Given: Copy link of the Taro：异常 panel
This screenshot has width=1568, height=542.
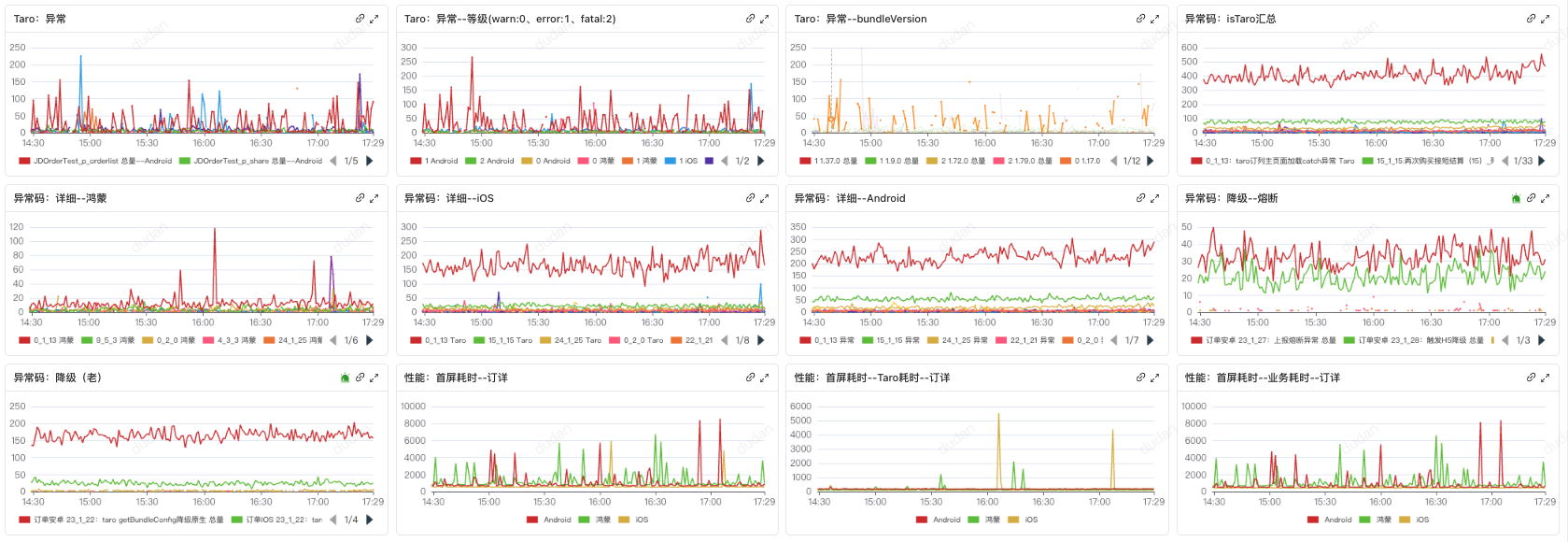Looking at the screenshot, I should click(360, 19).
